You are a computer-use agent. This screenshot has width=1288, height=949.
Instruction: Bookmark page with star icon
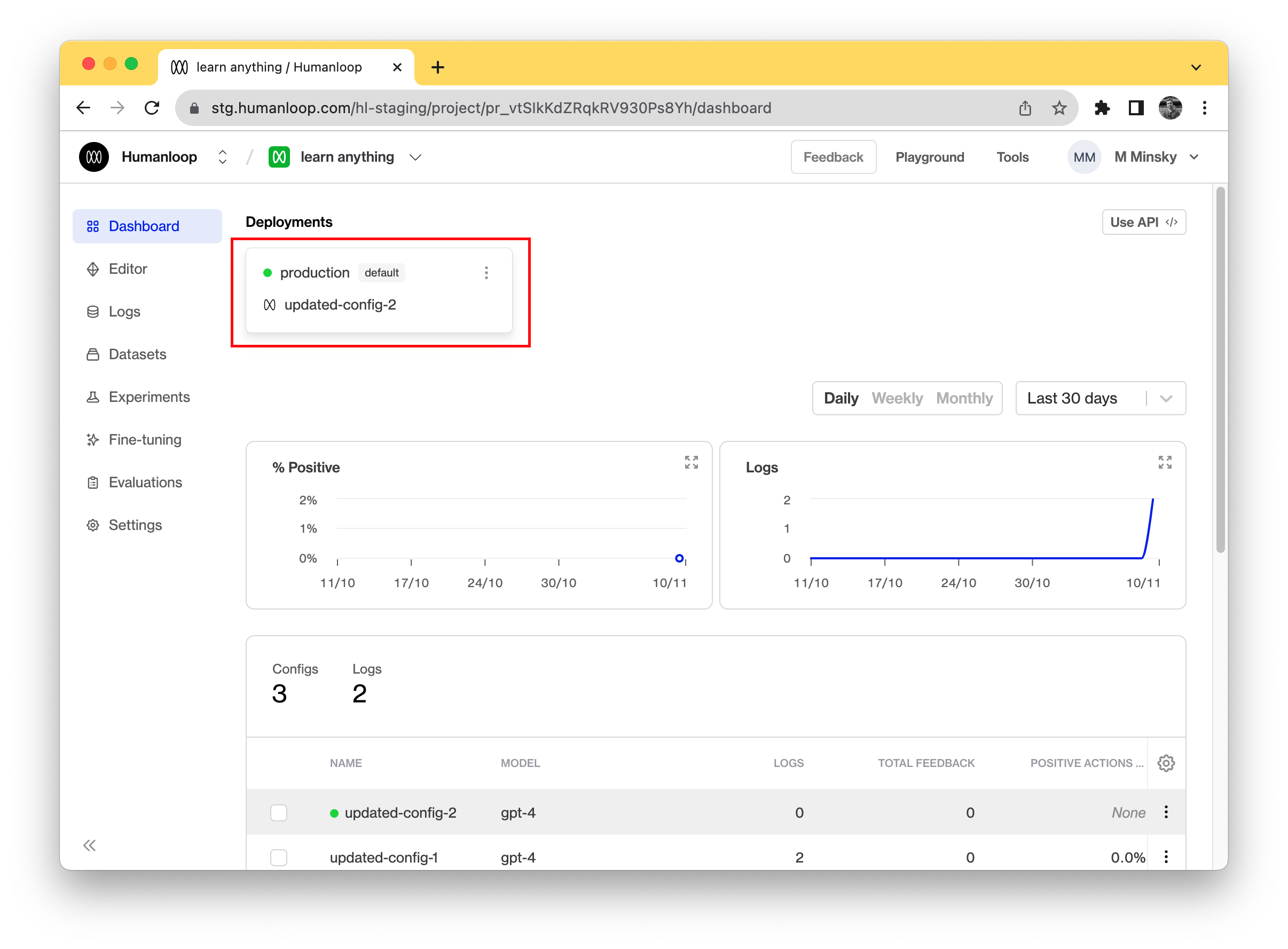pyautogui.click(x=1059, y=107)
